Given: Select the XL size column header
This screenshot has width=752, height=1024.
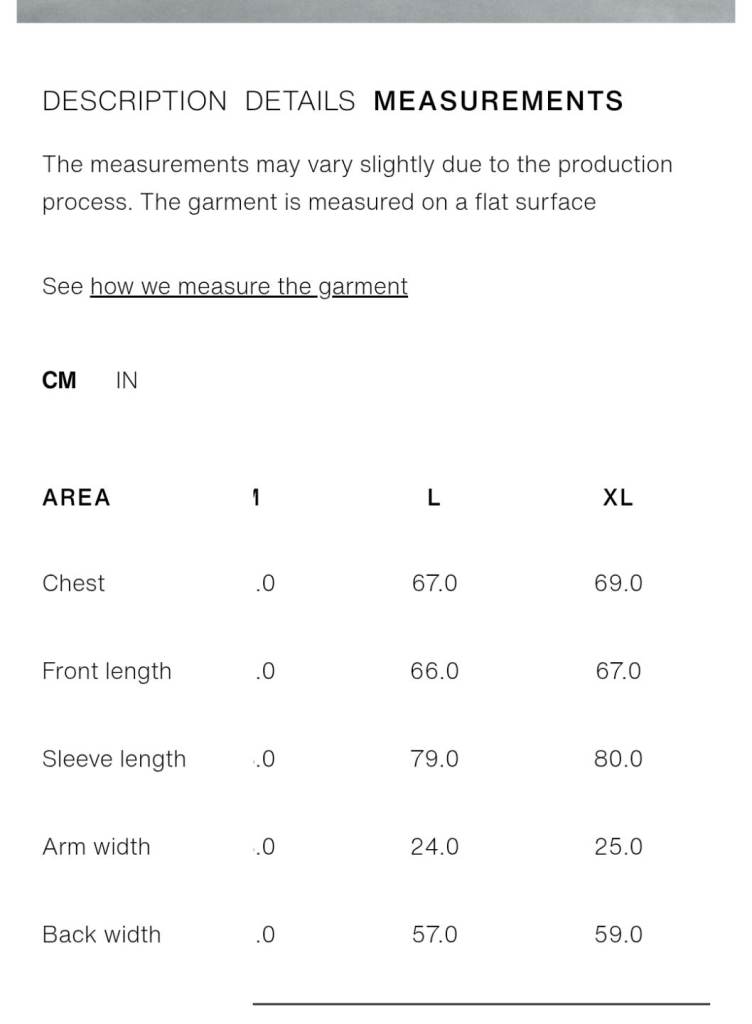Looking at the screenshot, I should point(618,497).
